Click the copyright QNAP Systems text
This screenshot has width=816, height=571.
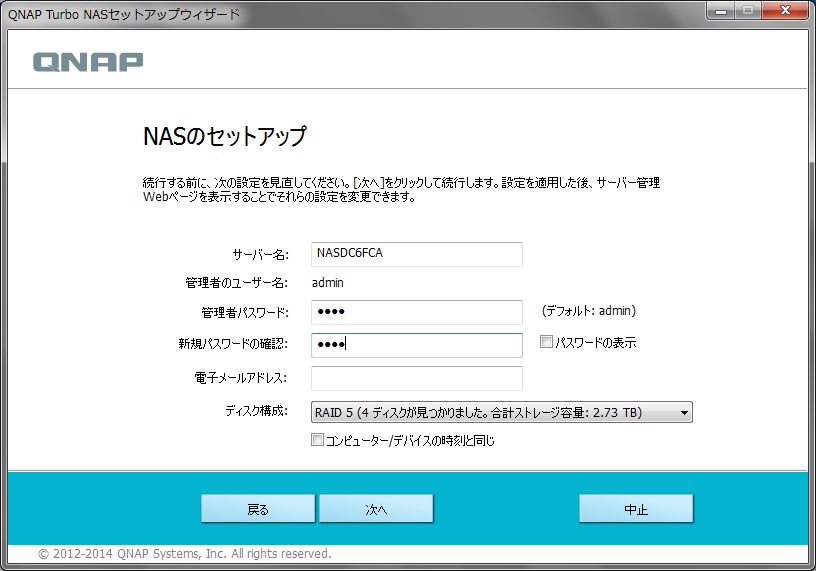coord(185,553)
